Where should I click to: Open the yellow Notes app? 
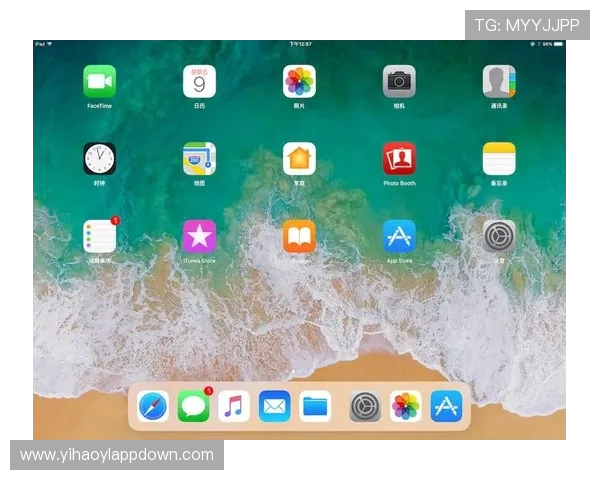(499, 159)
